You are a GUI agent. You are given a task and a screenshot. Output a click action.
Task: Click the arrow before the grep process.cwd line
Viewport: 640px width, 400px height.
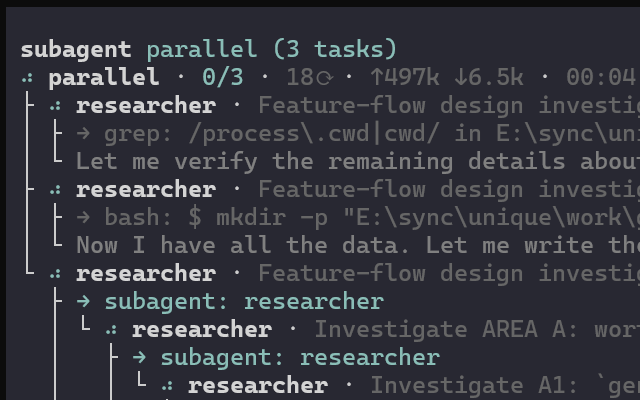[83, 134]
